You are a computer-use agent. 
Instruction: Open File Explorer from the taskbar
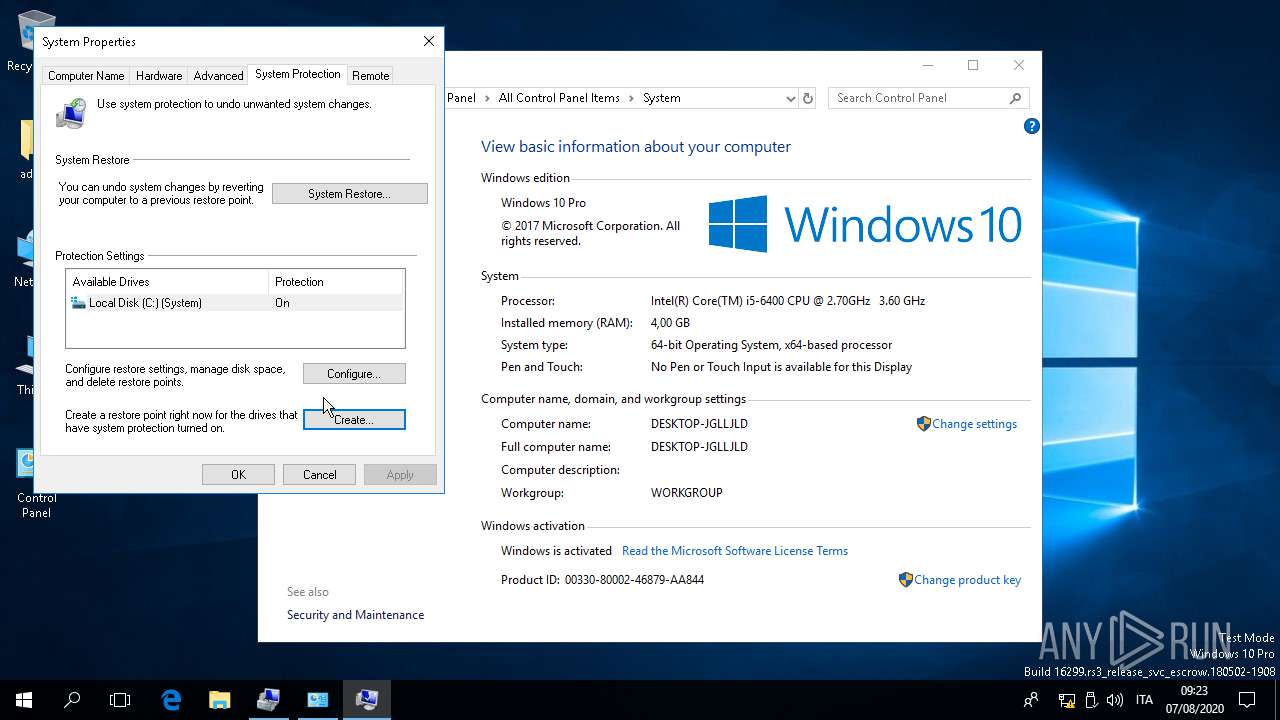click(219, 700)
